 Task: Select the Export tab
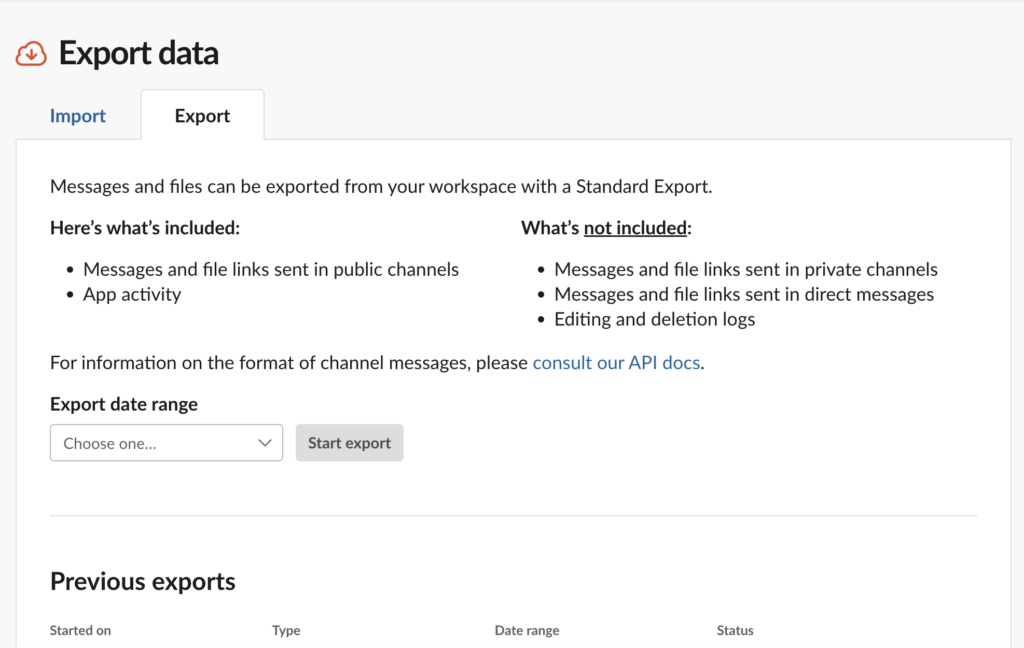(202, 116)
